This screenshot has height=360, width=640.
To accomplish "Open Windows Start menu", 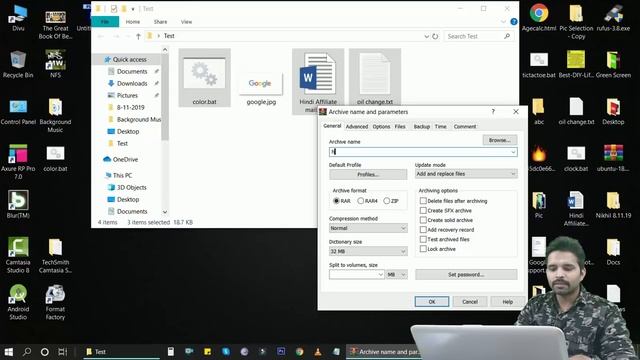I will (9, 351).
